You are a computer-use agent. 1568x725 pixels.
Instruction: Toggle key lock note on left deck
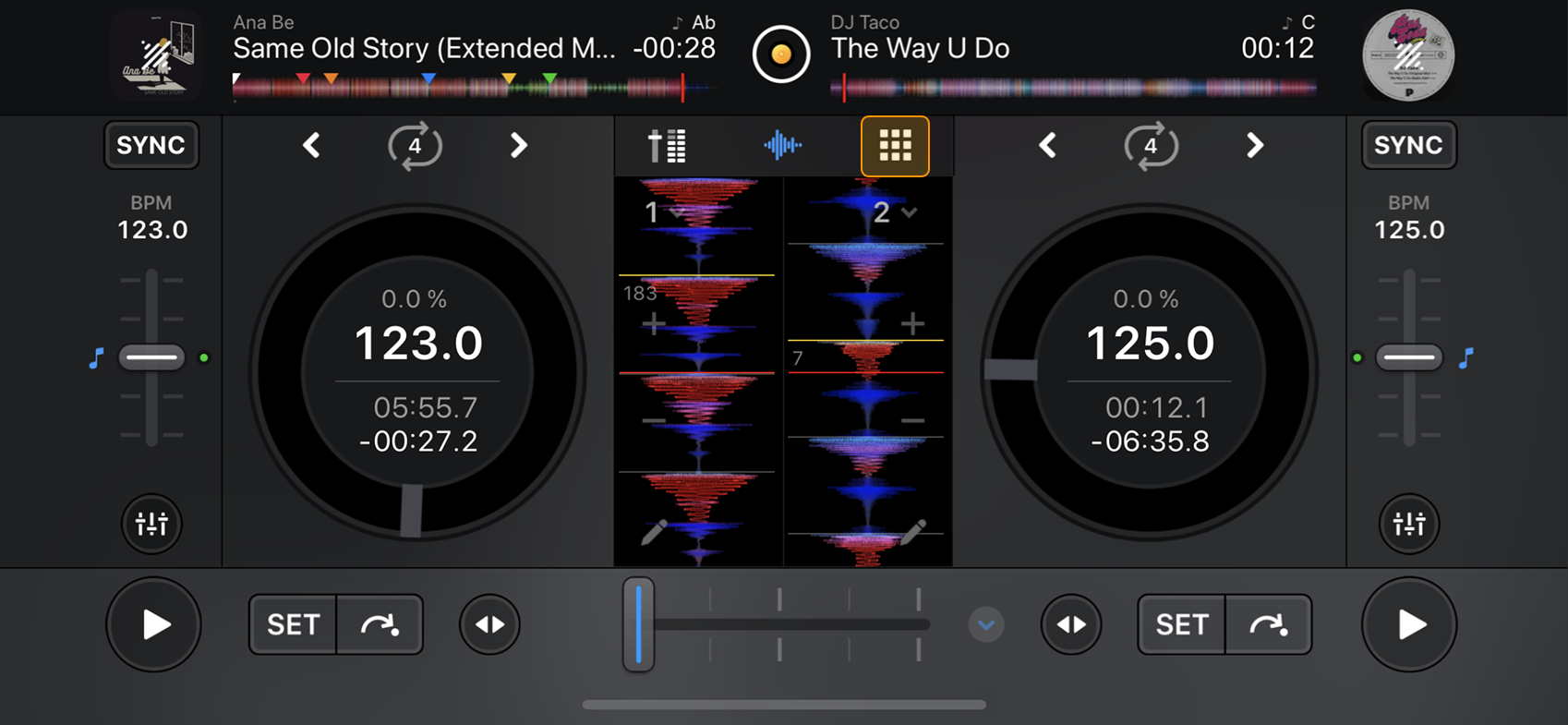[x=96, y=358]
